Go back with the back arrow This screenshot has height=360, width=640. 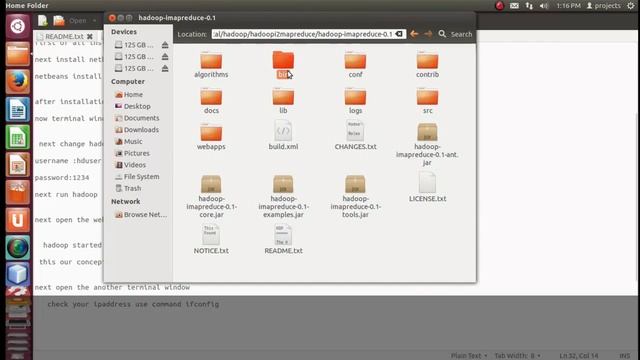tap(414, 34)
